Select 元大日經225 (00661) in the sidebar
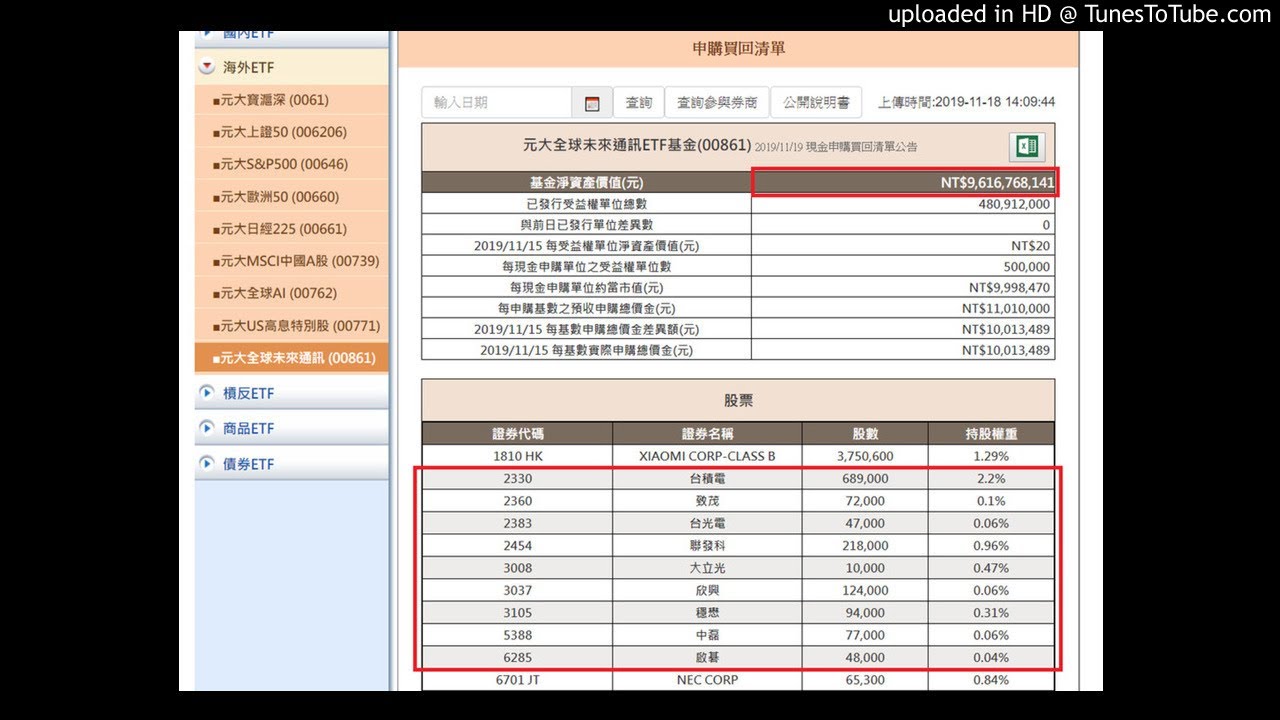This screenshot has height=720, width=1280. [290, 229]
